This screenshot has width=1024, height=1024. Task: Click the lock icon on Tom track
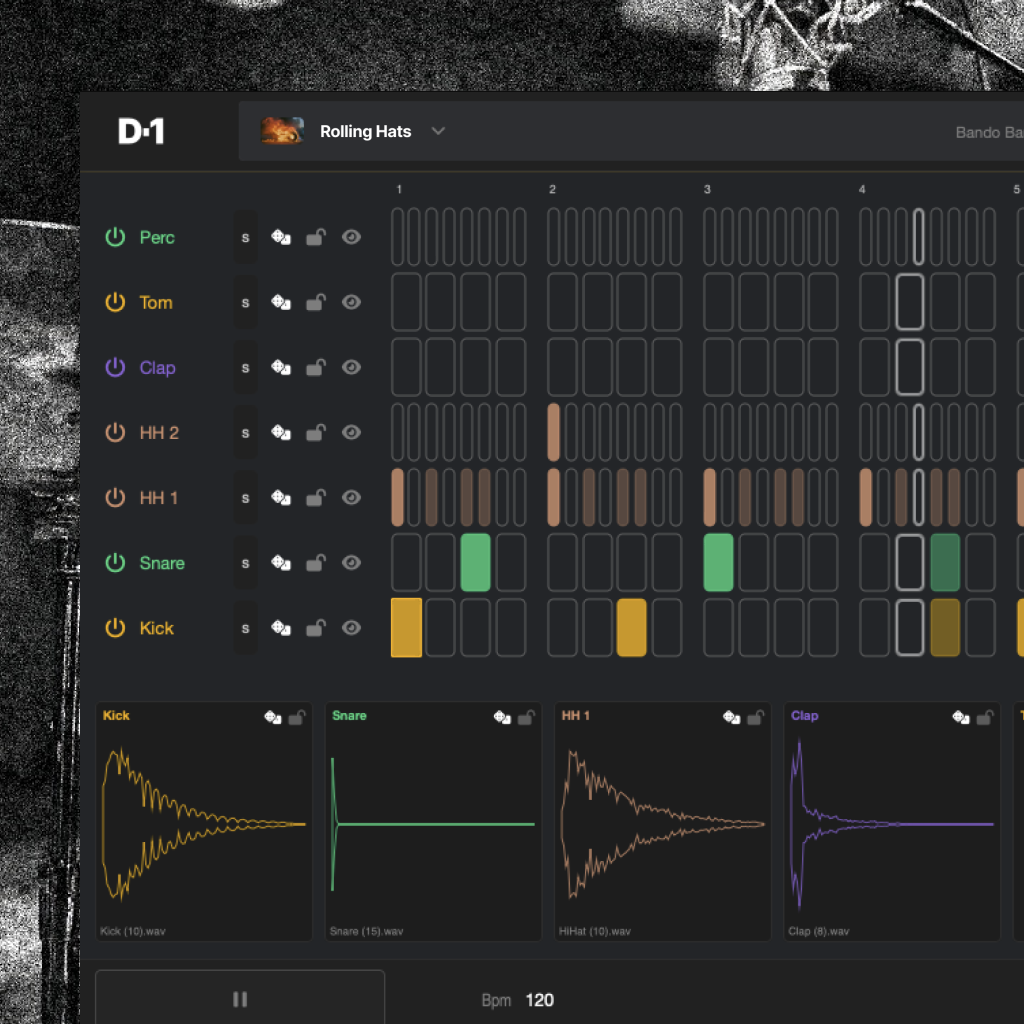(315, 302)
